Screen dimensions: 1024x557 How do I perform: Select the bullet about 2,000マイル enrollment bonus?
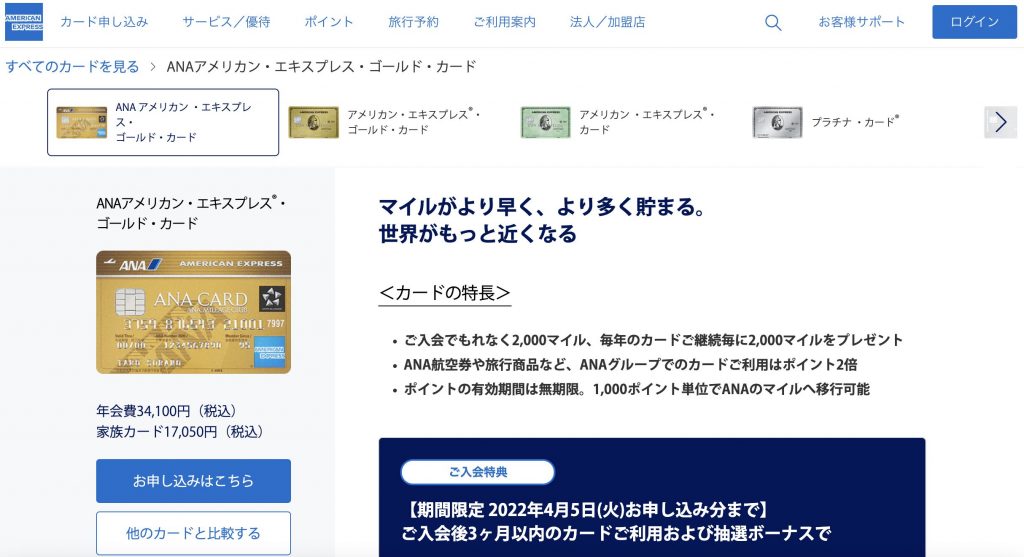click(x=653, y=340)
